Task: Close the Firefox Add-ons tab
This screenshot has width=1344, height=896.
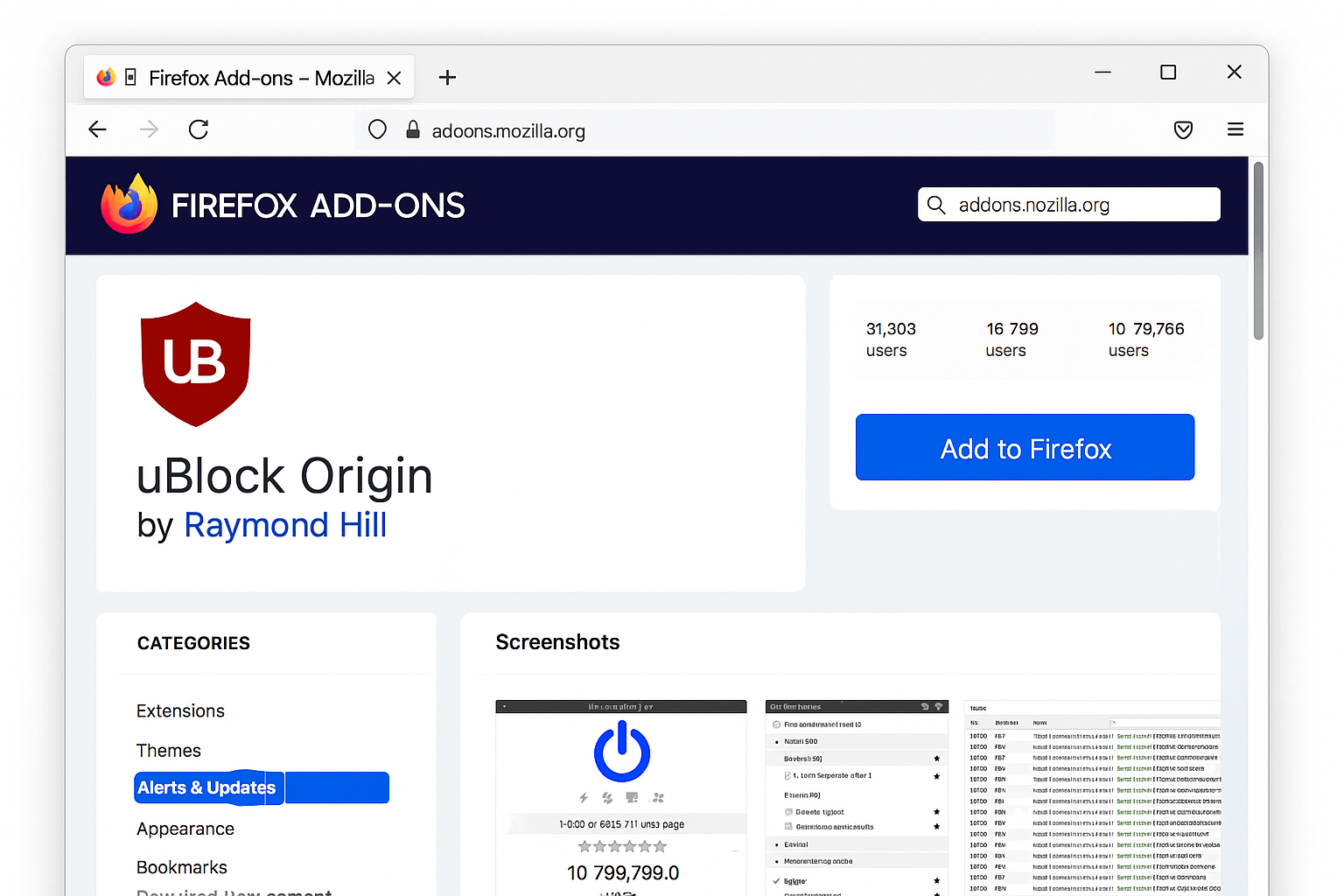Action: coord(394,78)
